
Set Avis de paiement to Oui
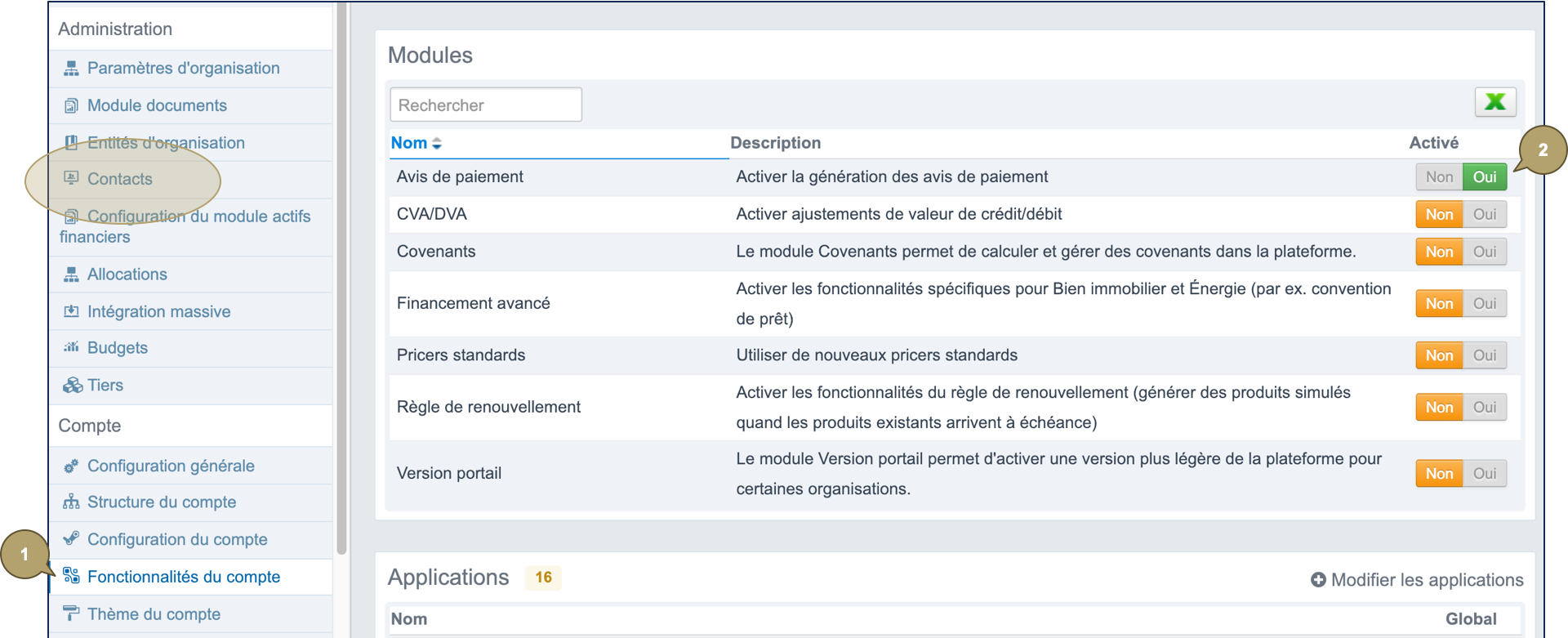(x=1485, y=177)
